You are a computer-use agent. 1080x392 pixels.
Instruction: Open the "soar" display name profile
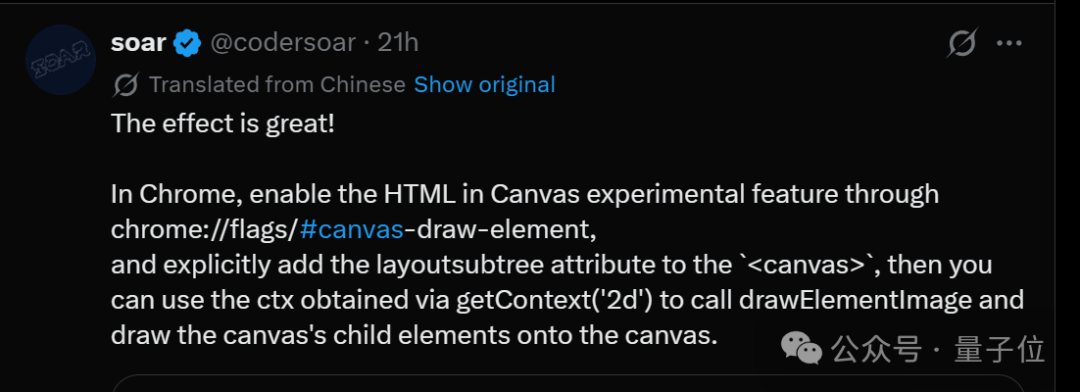coord(138,43)
